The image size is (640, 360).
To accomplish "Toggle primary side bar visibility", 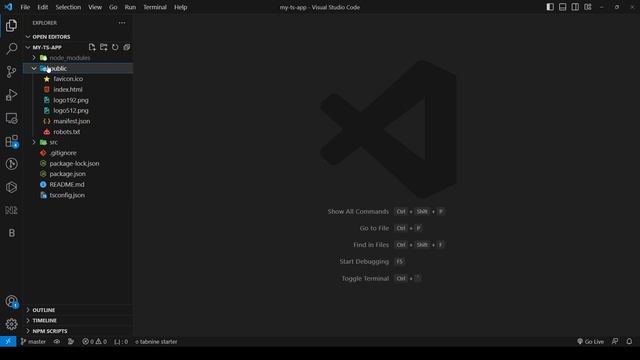I will 550,7.
